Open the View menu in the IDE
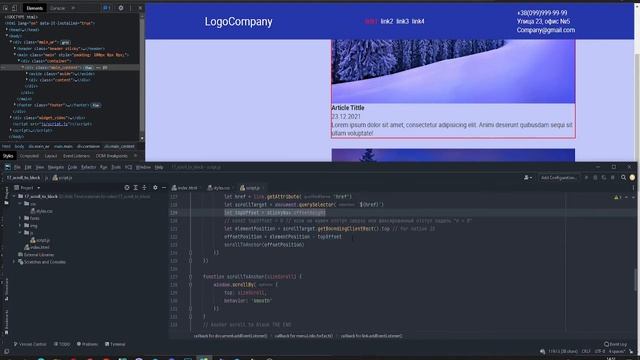The height and width of the screenshot is (360, 640). tap(40, 167)
